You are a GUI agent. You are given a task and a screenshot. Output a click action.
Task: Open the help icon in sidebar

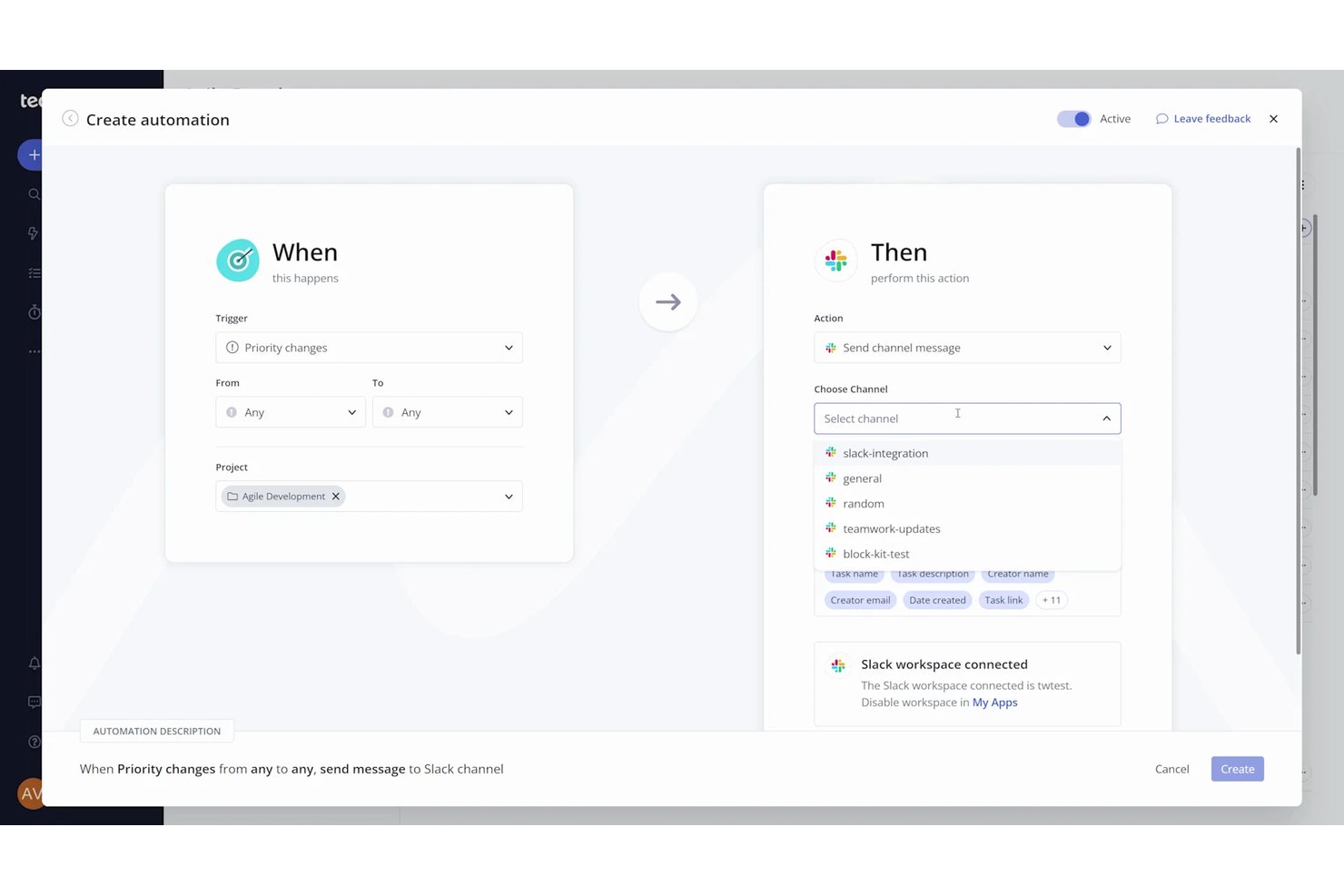pyautogui.click(x=34, y=742)
